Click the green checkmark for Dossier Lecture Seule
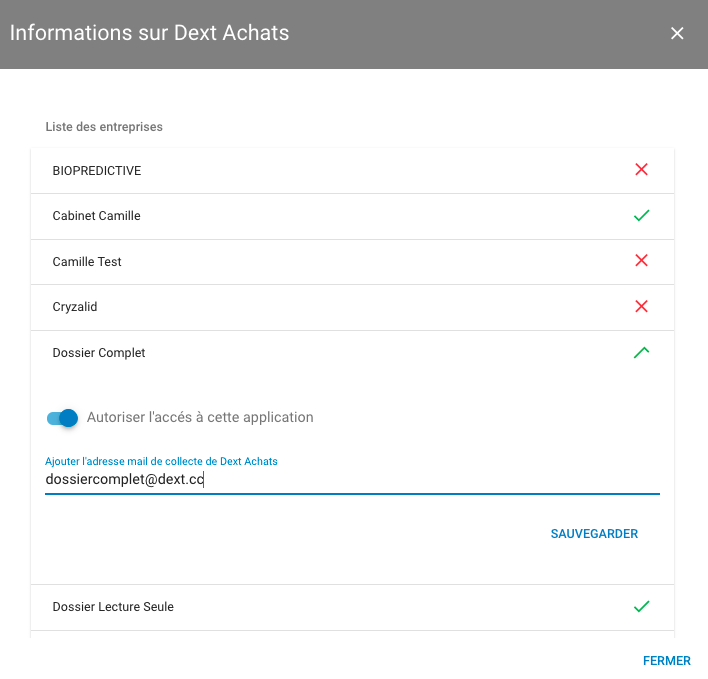The width and height of the screenshot is (708, 679). coord(641,606)
